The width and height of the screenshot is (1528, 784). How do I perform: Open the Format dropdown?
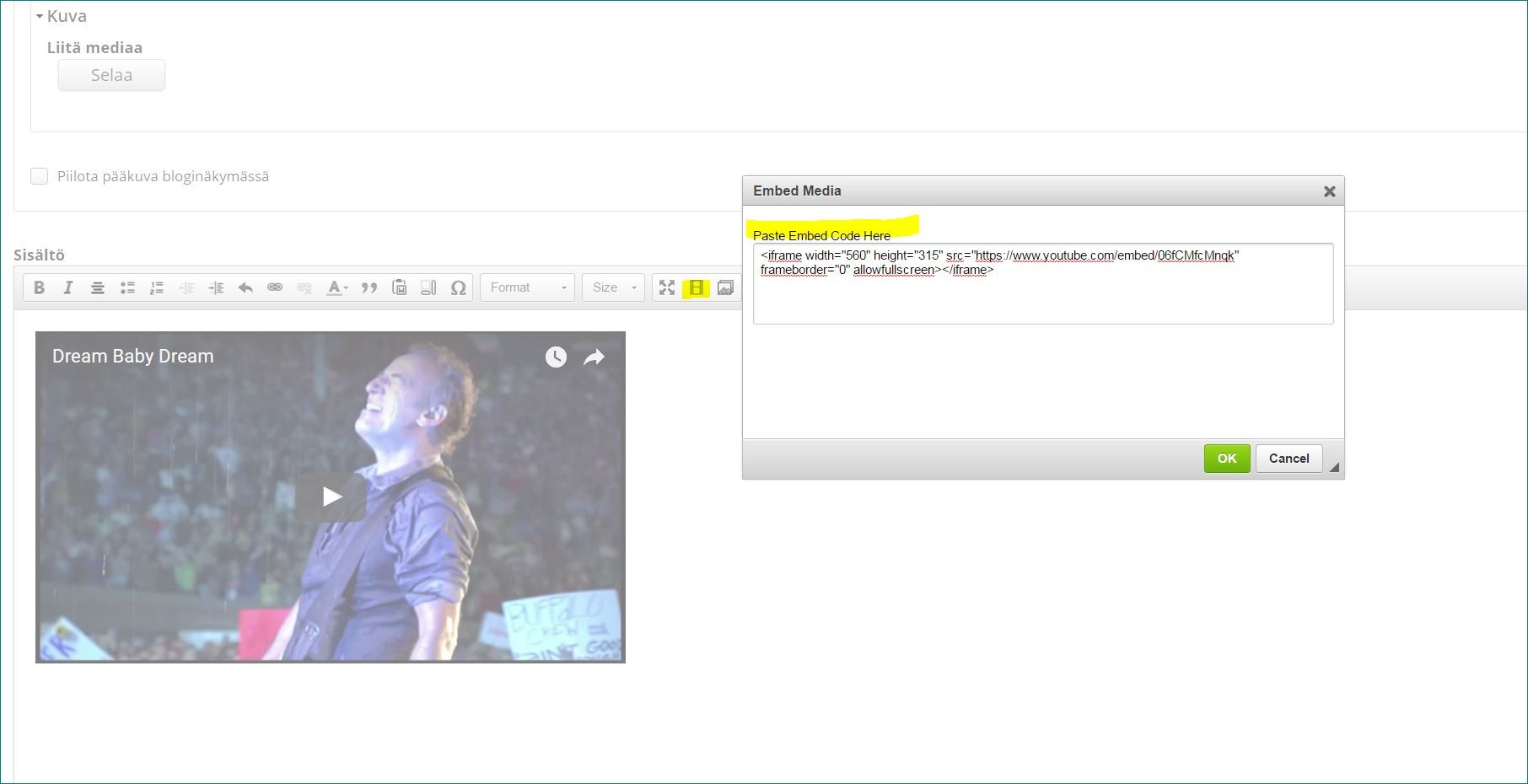[528, 287]
